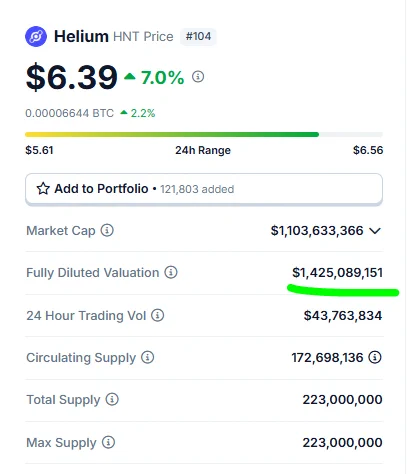This screenshot has width=408, height=474.
Task: Click info icon next to Circulating Supply label
Action: 147,357
